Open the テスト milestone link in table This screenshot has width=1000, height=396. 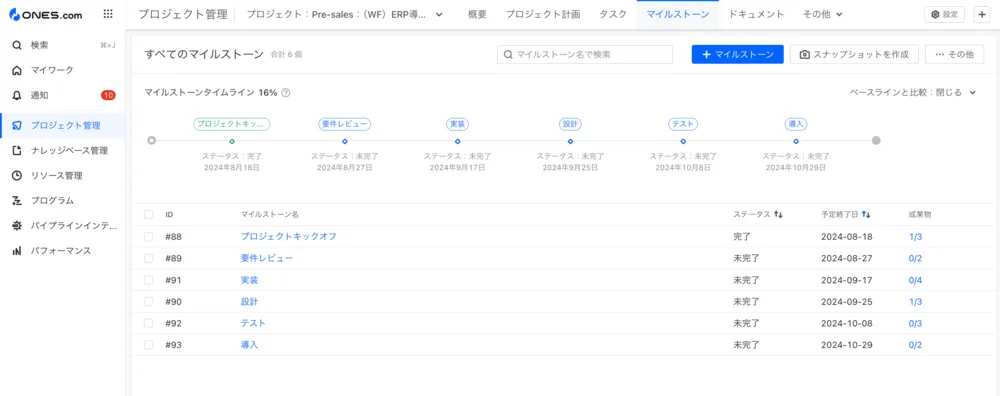click(253, 323)
